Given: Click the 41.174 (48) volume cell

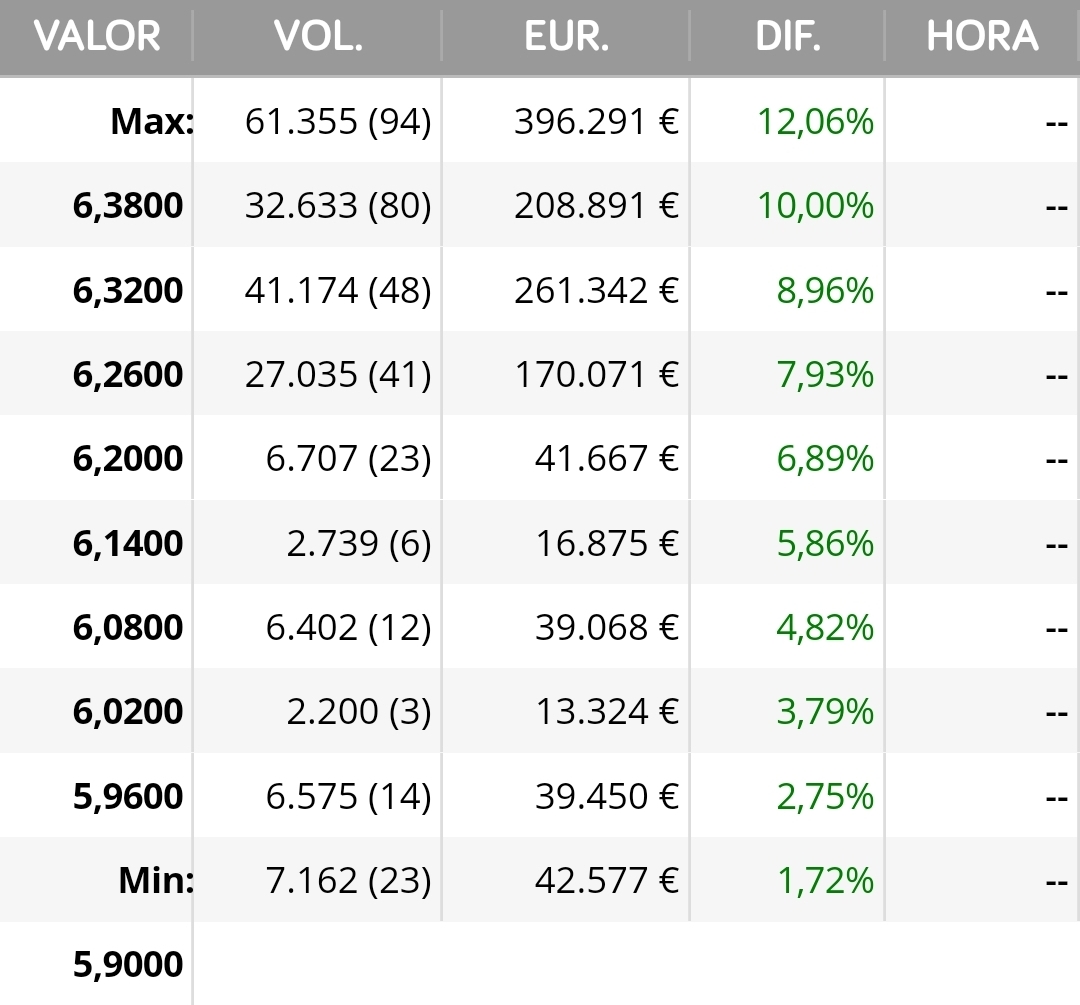Looking at the screenshot, I should click(337, 291).
